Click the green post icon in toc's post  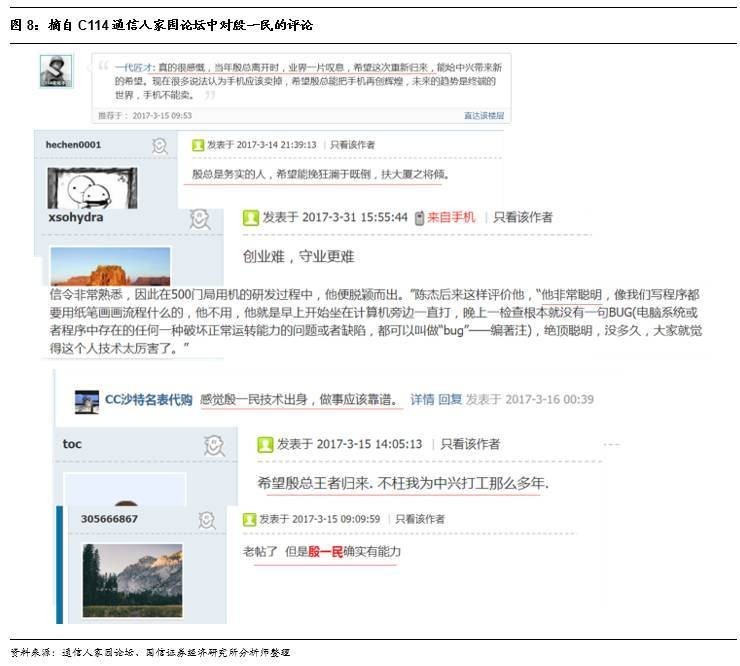[x=265, y=444]
